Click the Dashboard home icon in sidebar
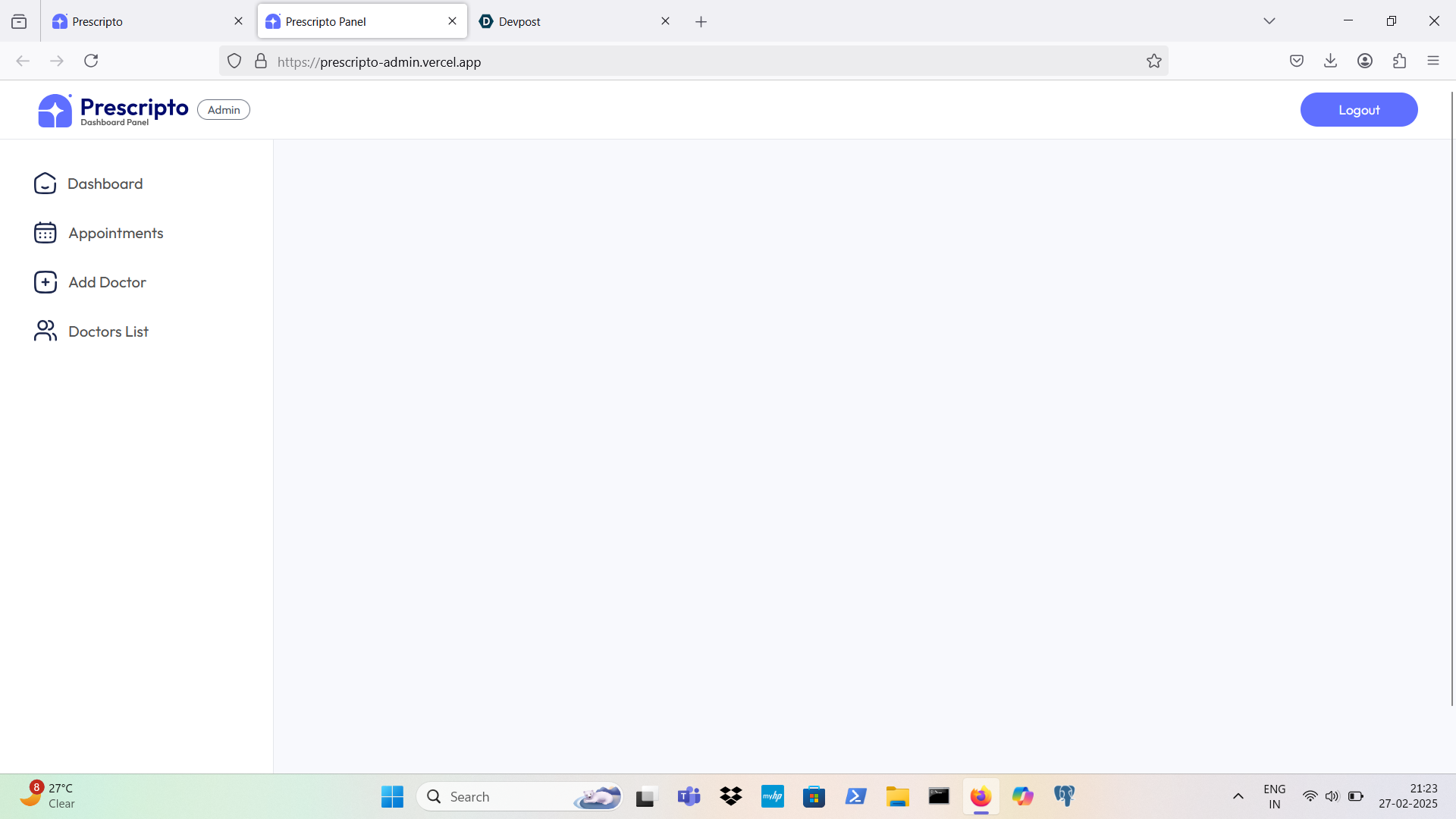1456x819 pixels. click(45, 184)
